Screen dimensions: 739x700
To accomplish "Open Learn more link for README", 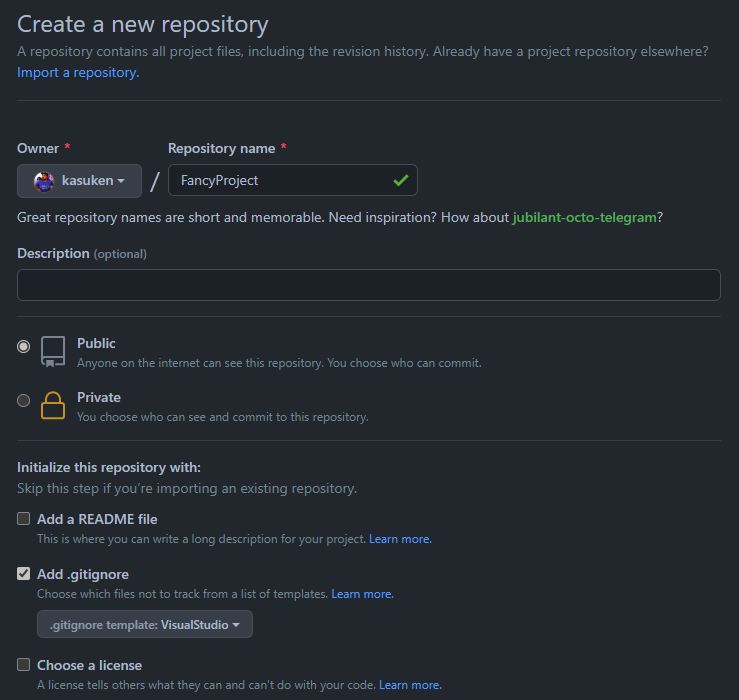I will pos(400,539).
